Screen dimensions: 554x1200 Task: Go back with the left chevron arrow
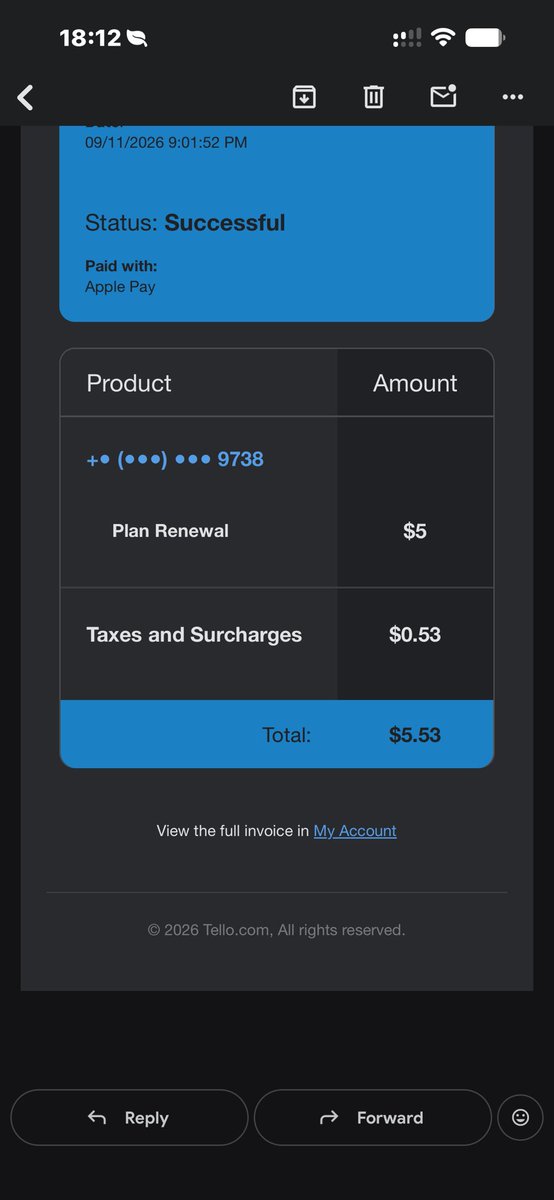point(26,97)
